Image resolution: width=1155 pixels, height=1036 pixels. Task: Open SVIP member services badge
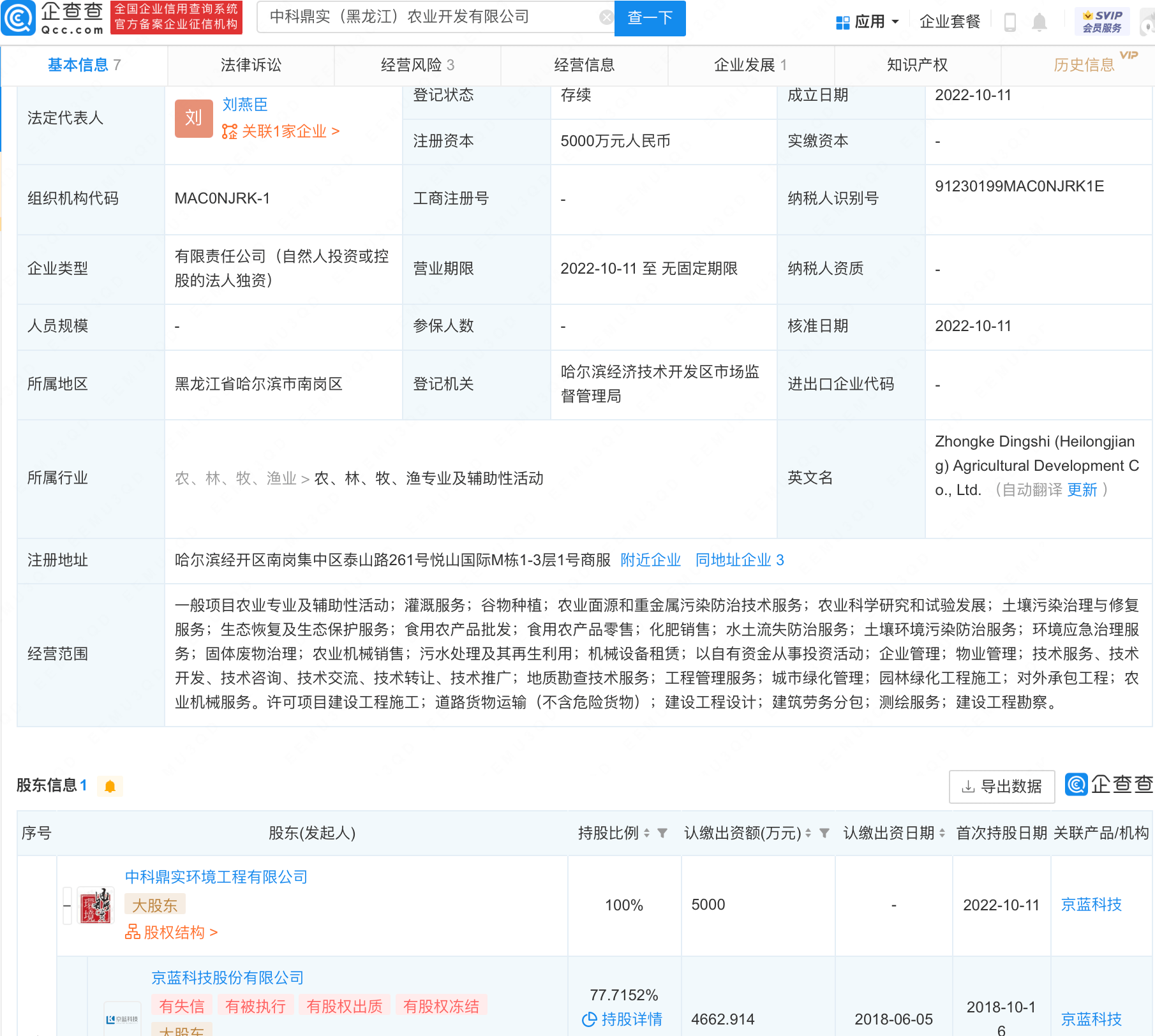point(1102,22)
